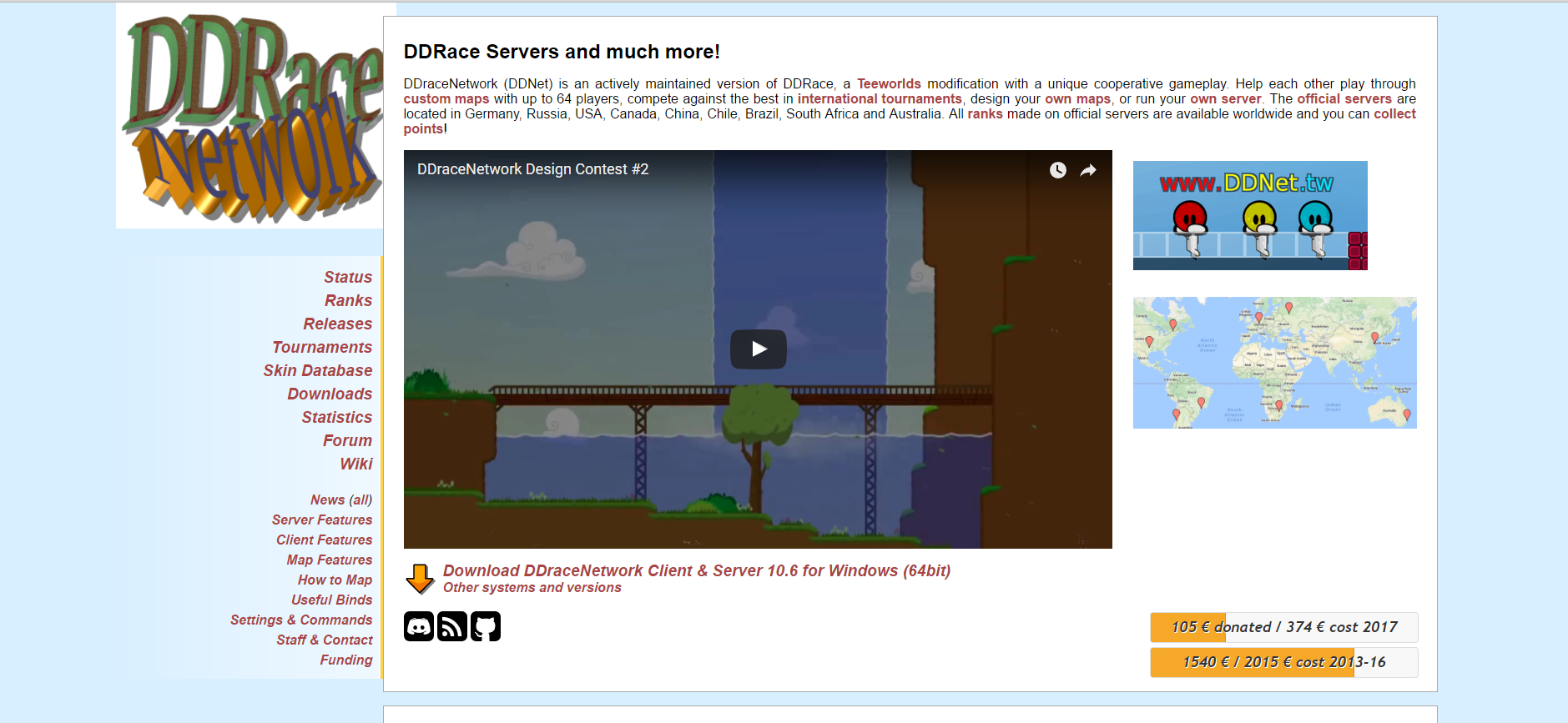Go to the Ranks page

click(x=348, y=300)
